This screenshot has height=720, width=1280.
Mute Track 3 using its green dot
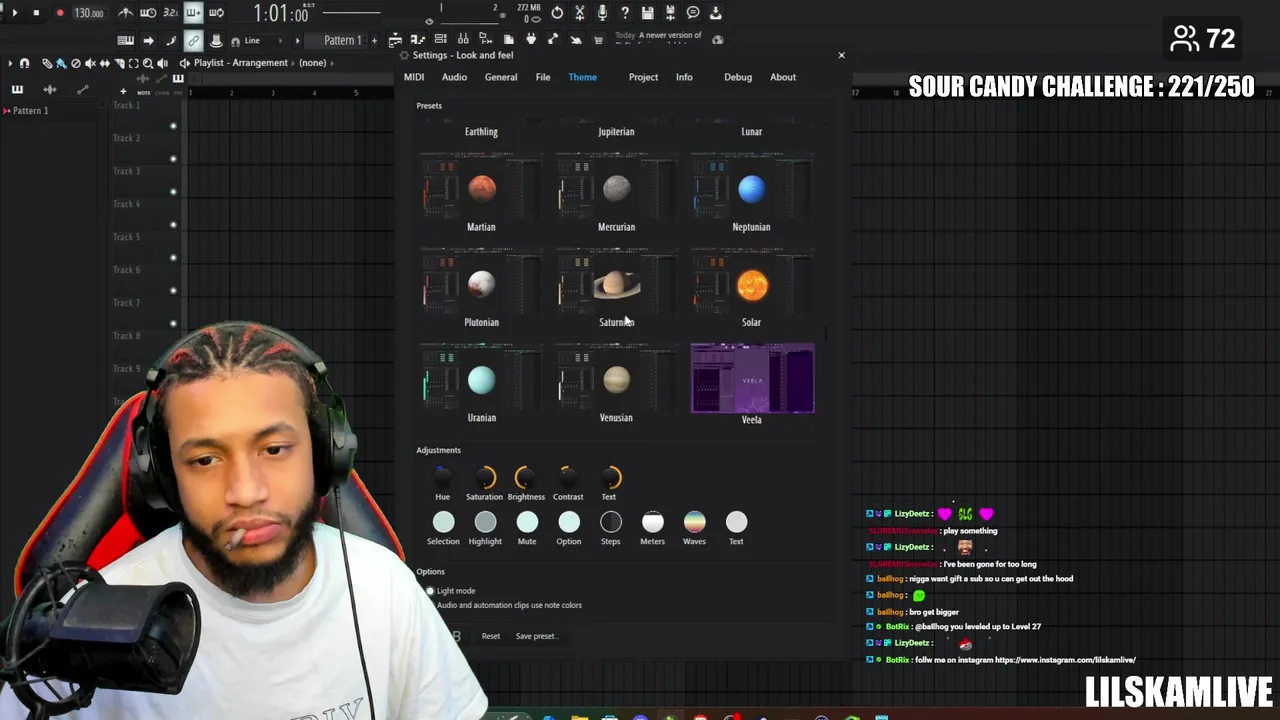tap(173, 192)
